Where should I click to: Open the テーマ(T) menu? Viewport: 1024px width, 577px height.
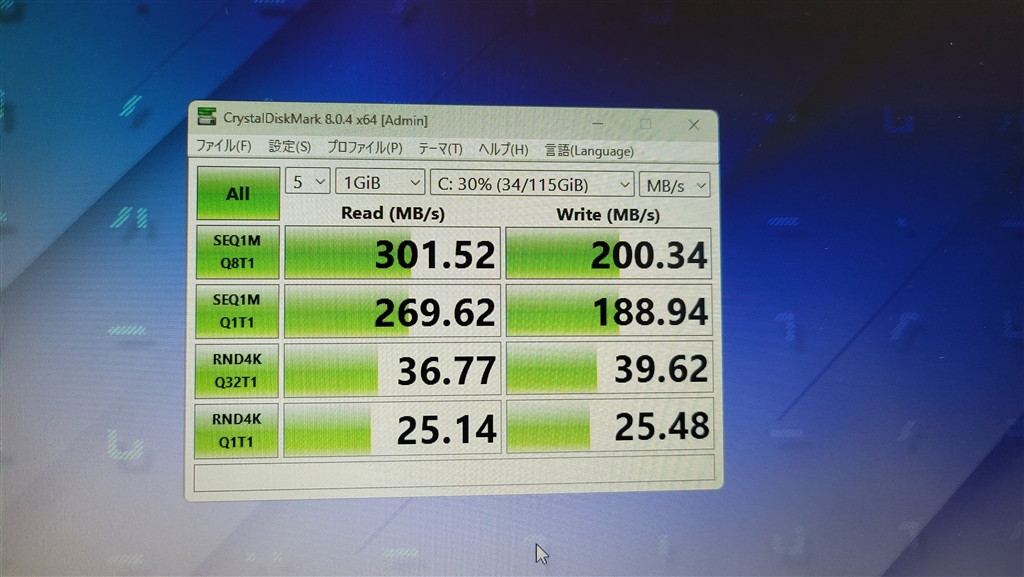click(x=440, y=150)
